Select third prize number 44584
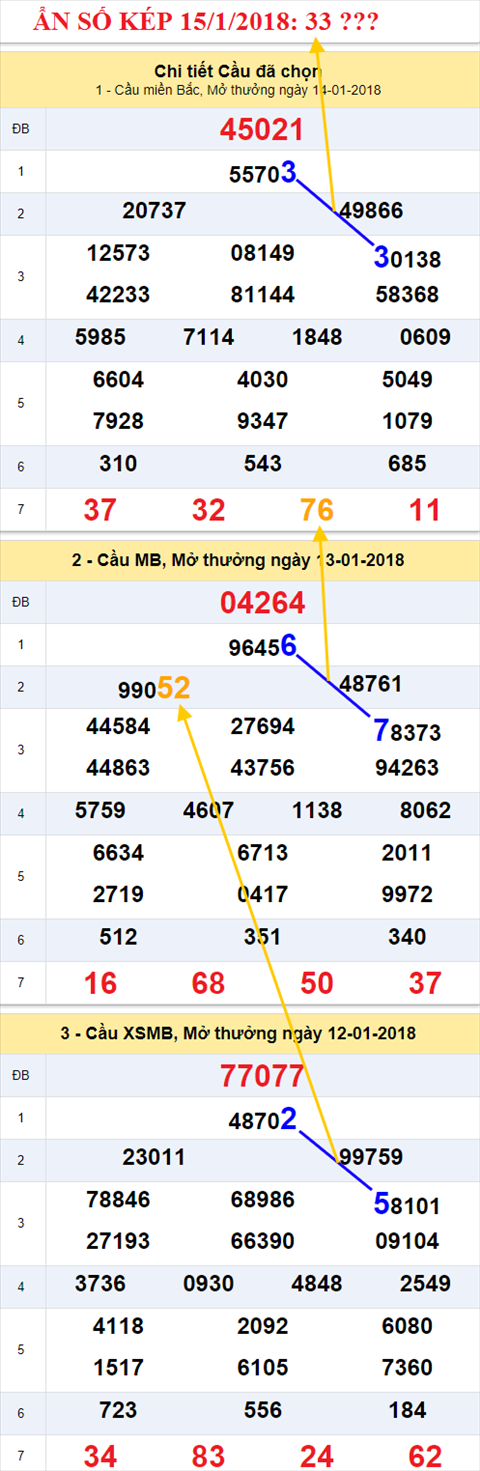 118,726
